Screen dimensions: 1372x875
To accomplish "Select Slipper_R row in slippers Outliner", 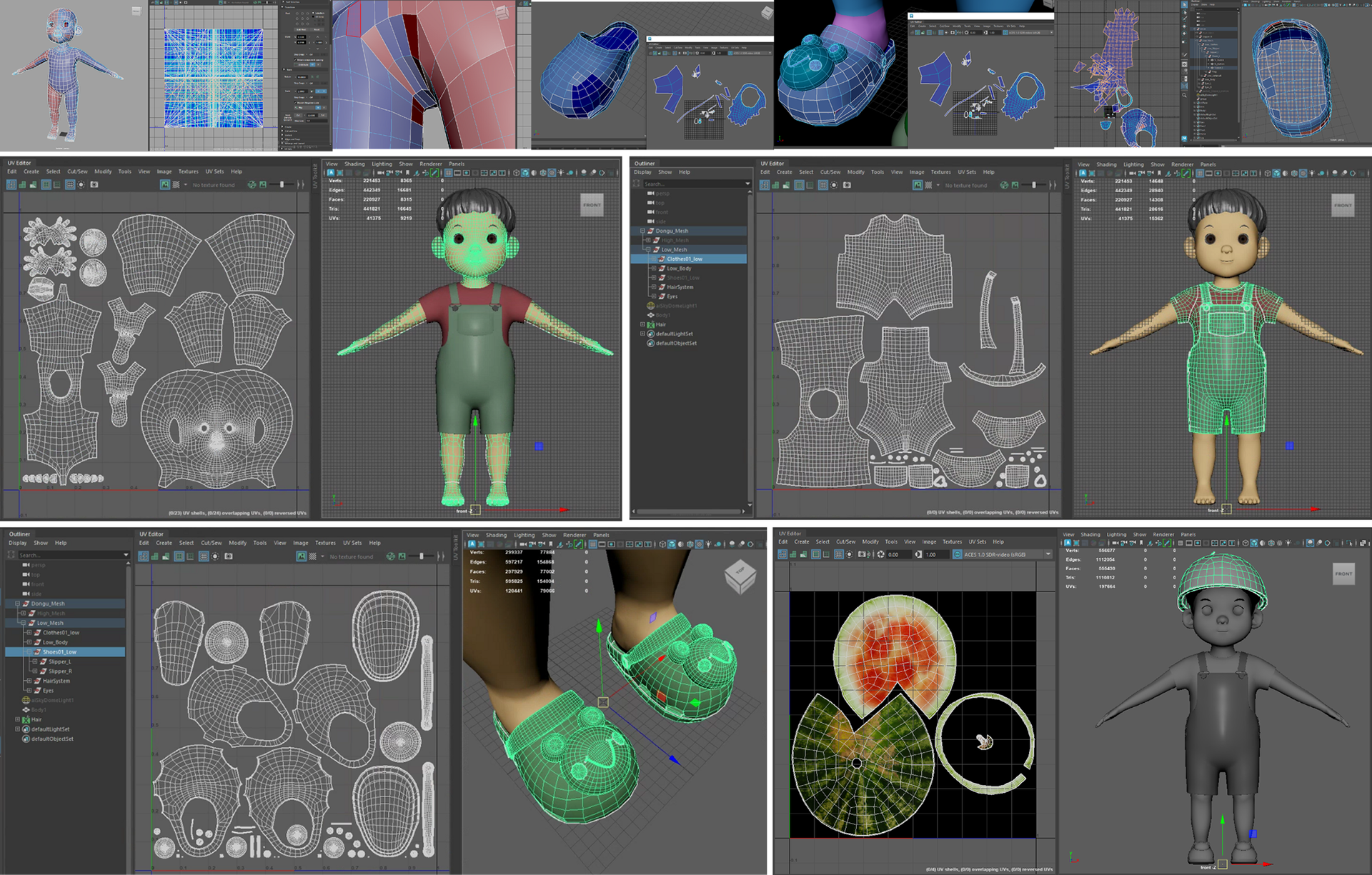I will tap(66, 671).
